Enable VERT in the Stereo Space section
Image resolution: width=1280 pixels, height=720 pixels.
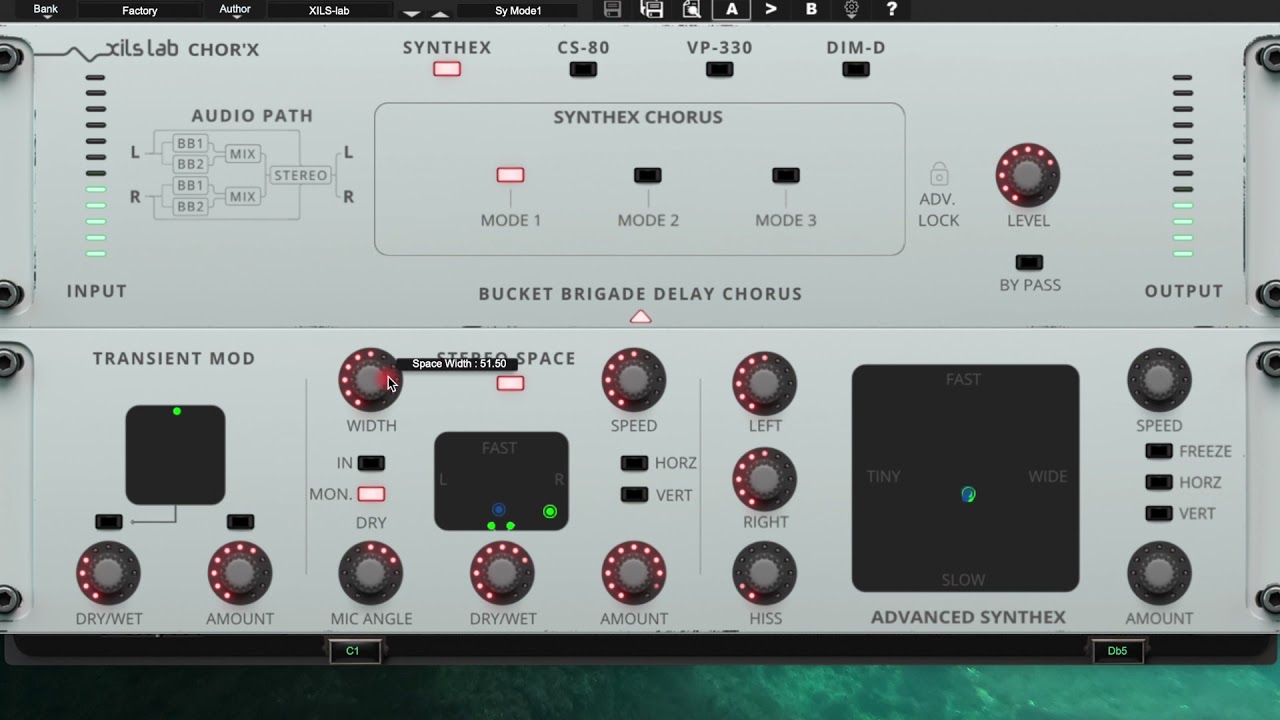pos(634,494)
